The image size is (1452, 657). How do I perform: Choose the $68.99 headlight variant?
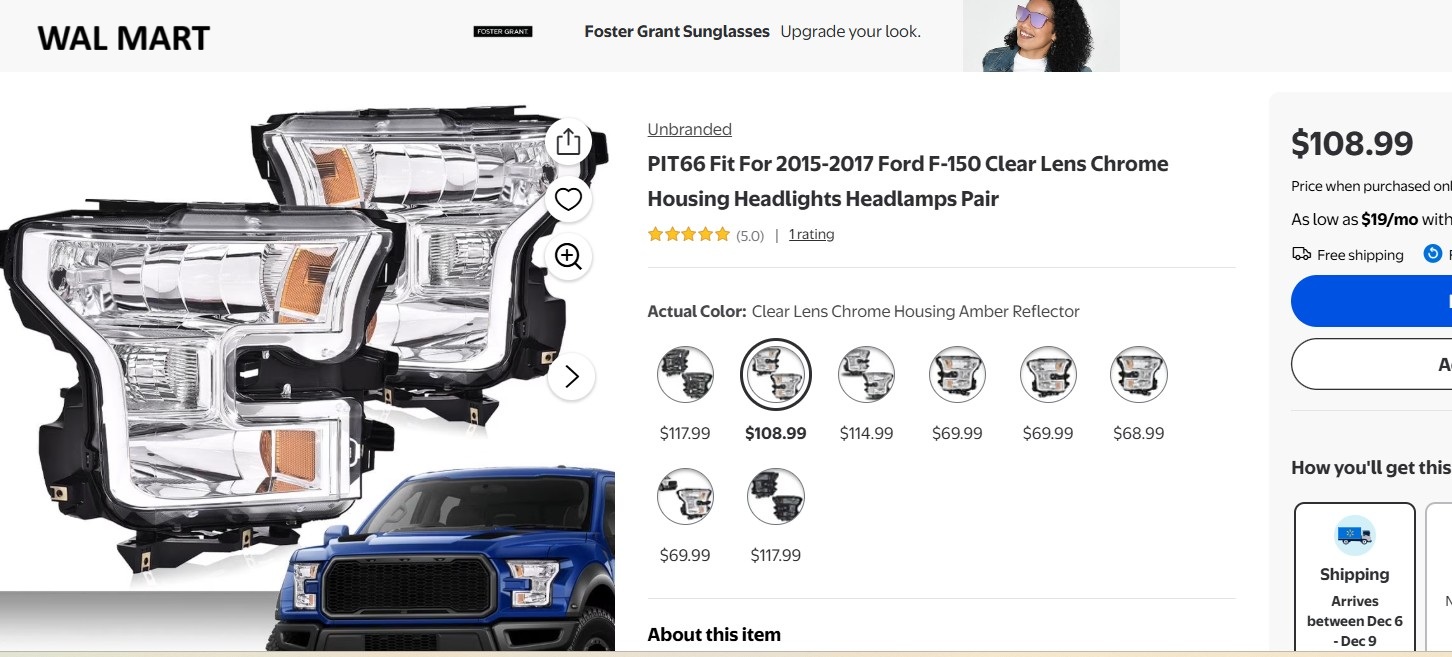[1138, 374]
